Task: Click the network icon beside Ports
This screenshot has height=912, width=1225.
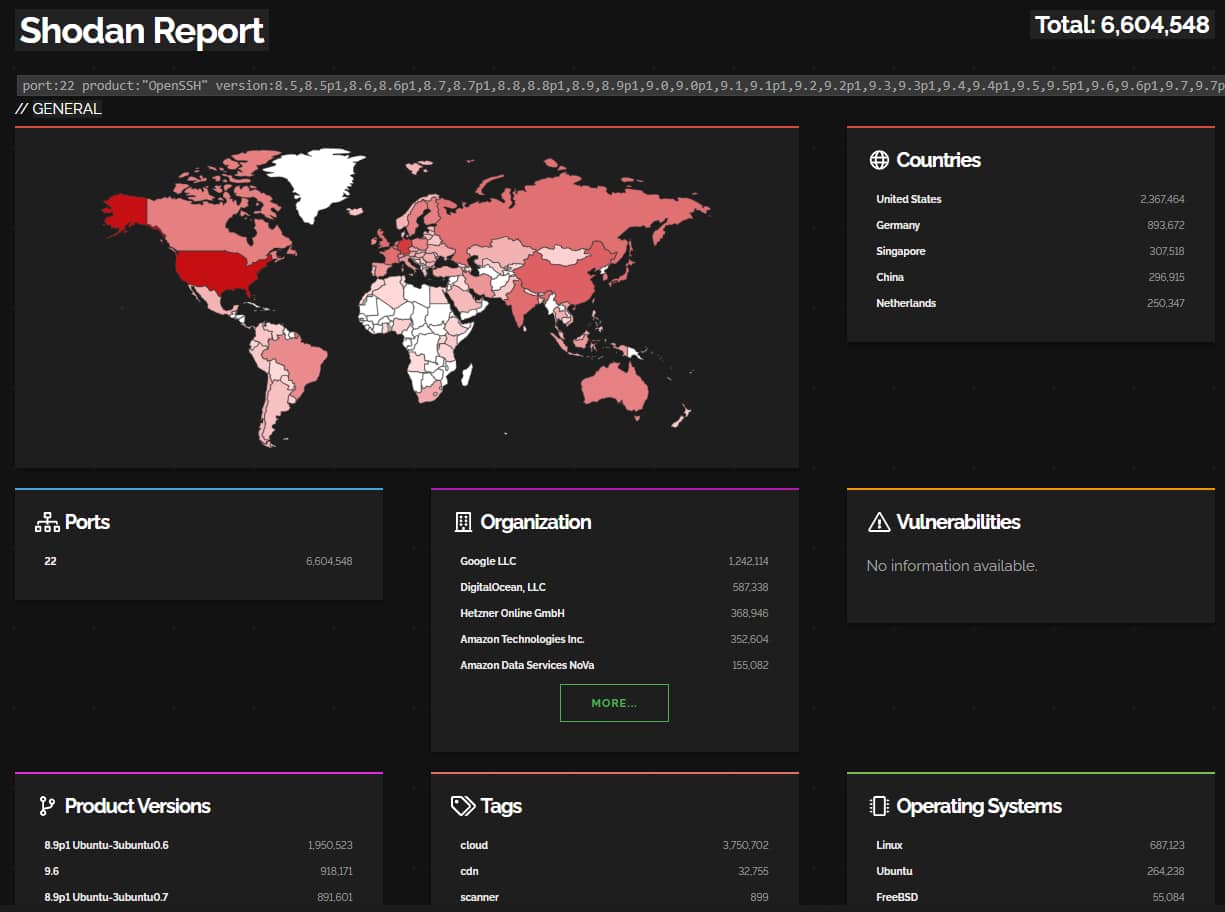Action: [47, 522]
